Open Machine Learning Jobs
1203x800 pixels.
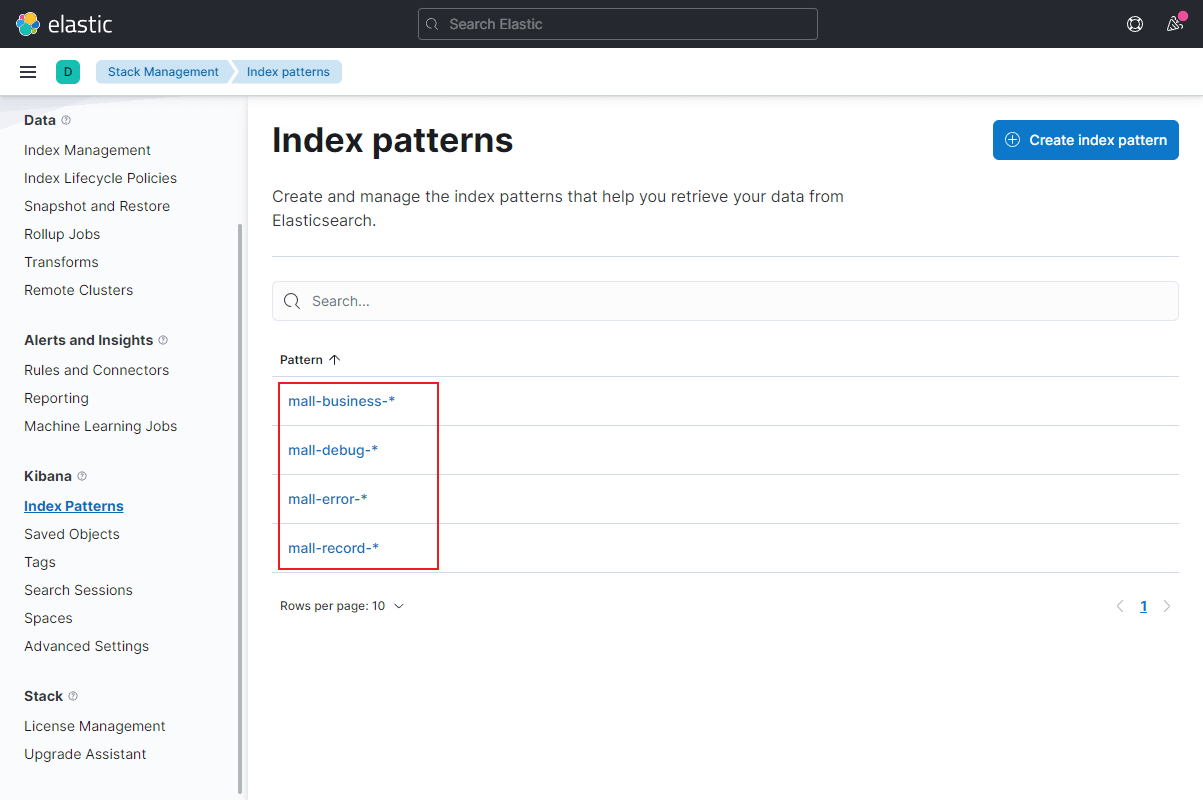click(x=100, y=426)
